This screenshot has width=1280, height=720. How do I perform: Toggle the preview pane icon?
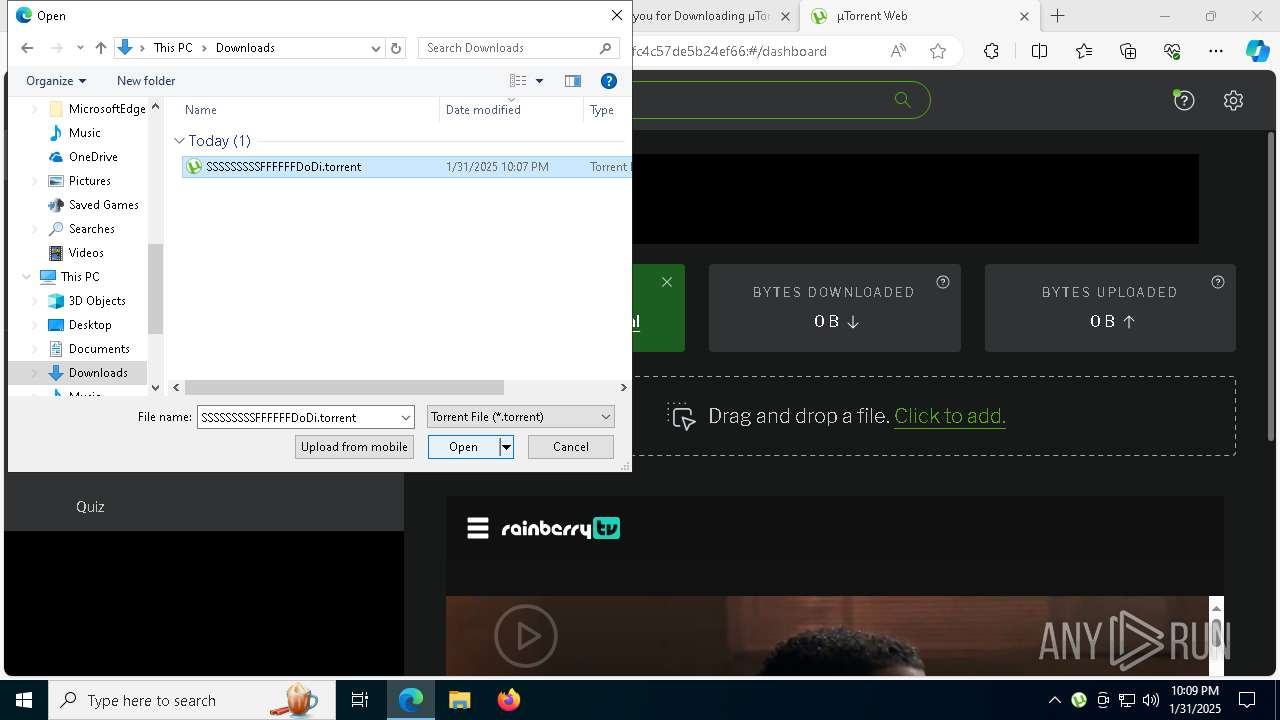[x=573, y=81]
